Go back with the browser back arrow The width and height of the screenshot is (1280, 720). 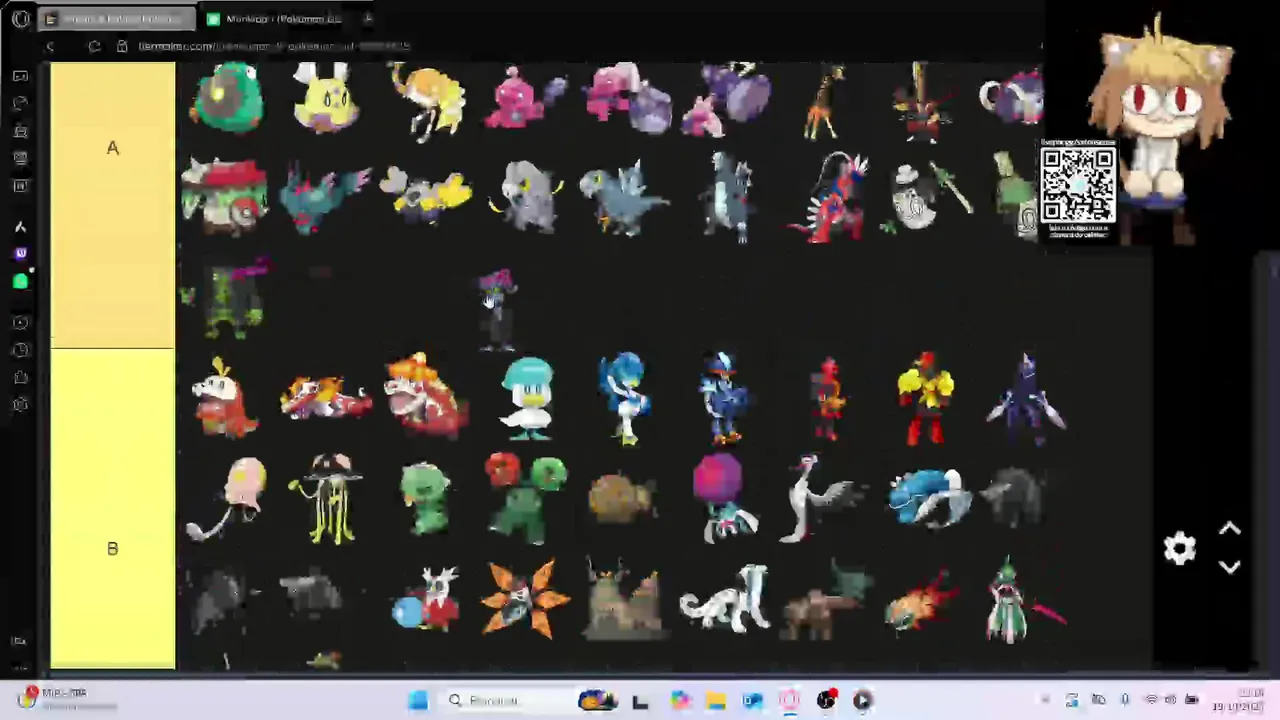coord(50,46)
